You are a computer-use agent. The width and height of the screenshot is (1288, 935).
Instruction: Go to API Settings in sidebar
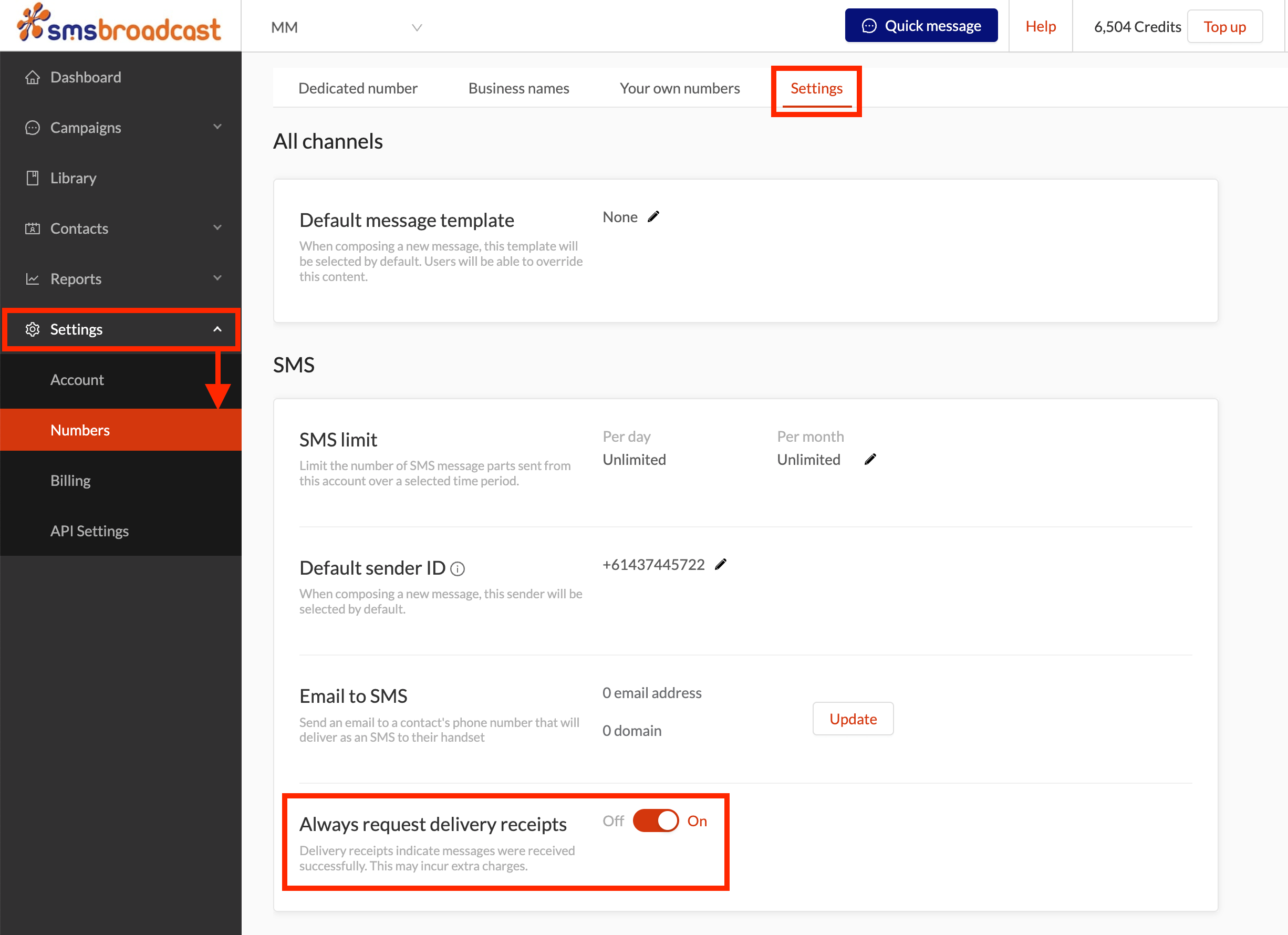[x=90, y=531]
